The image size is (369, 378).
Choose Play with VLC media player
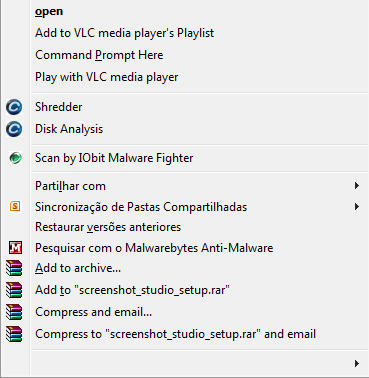[106, 77]
